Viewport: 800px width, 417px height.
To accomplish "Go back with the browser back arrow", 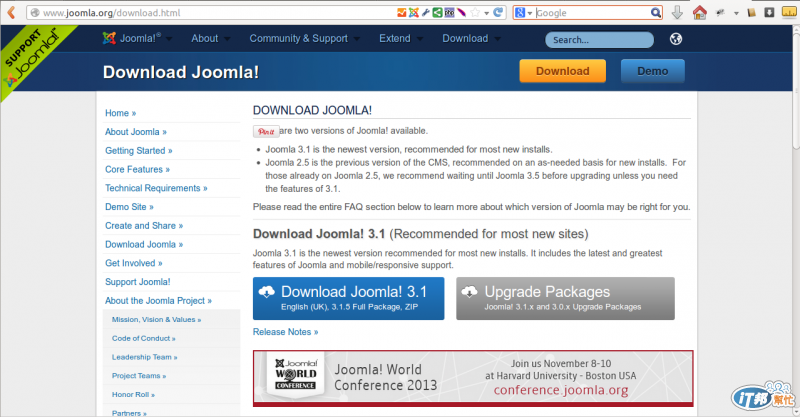I will (11, 12).
